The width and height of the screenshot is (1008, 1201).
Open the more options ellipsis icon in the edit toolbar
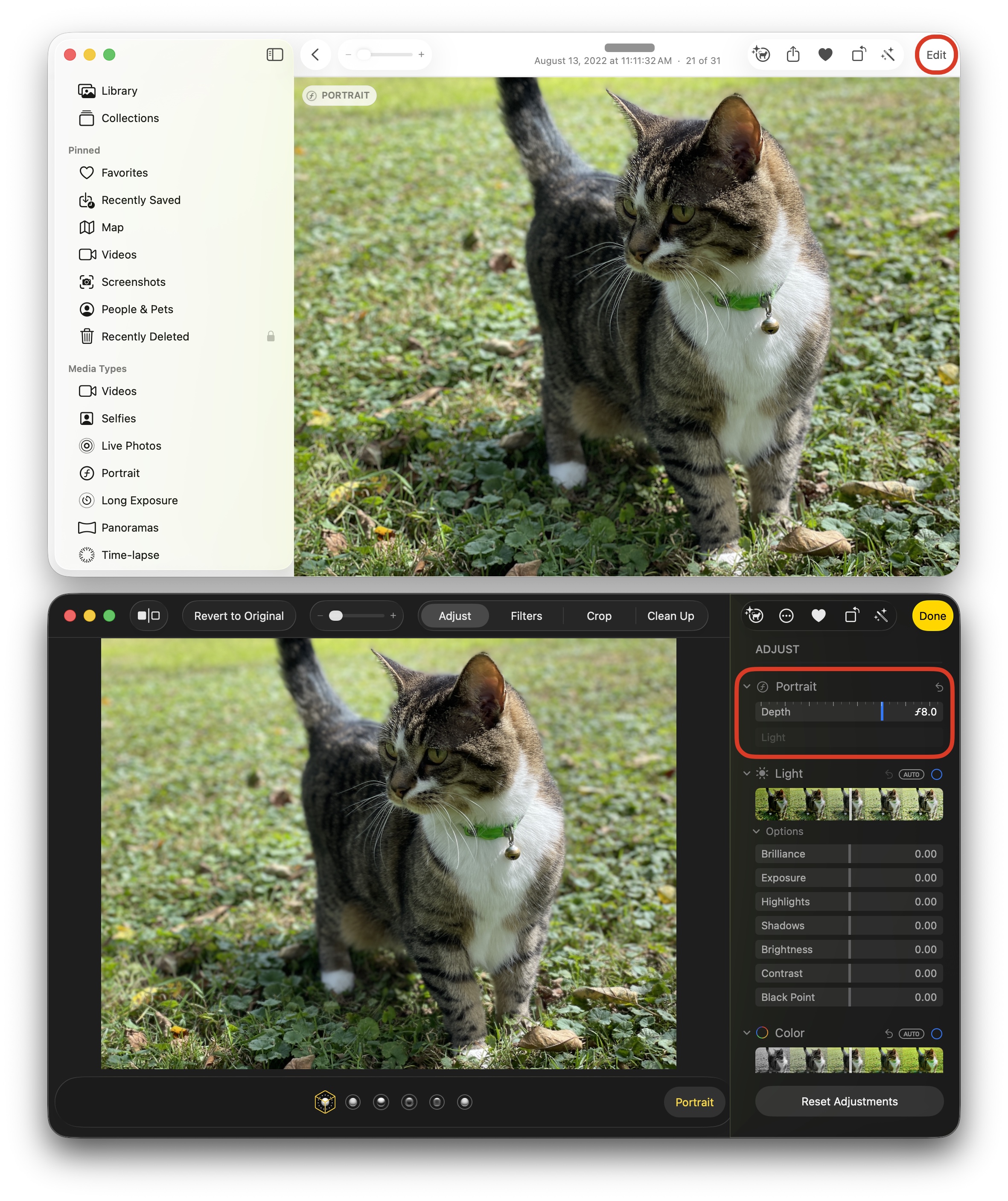(786, 616)
